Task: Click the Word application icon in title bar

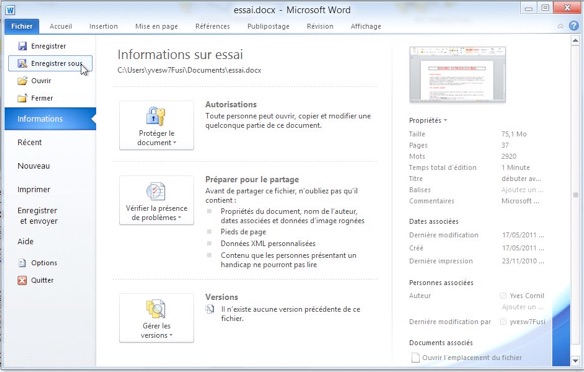Action: pos(10,10)
